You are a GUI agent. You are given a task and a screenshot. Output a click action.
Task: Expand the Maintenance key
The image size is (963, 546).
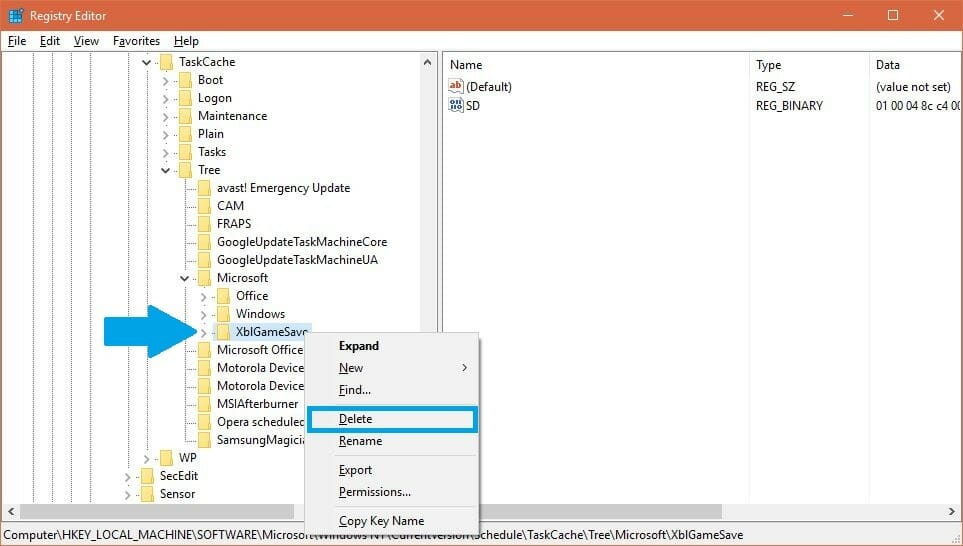165,116
